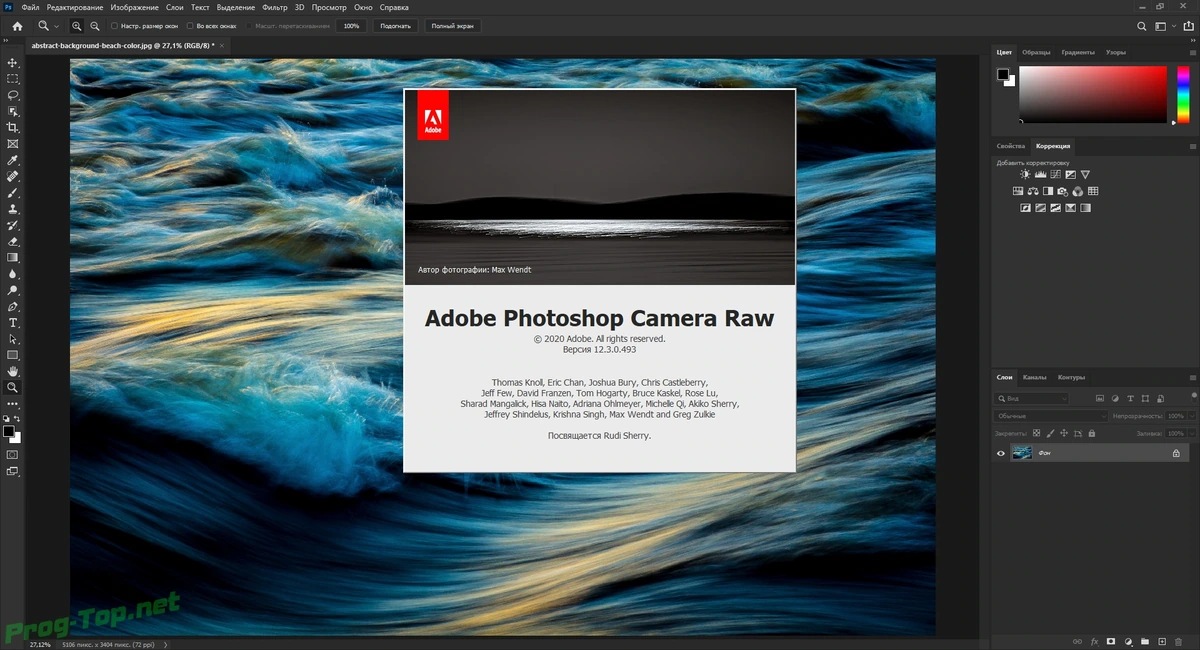Click the Home icon in options bar

click(16, 26)
